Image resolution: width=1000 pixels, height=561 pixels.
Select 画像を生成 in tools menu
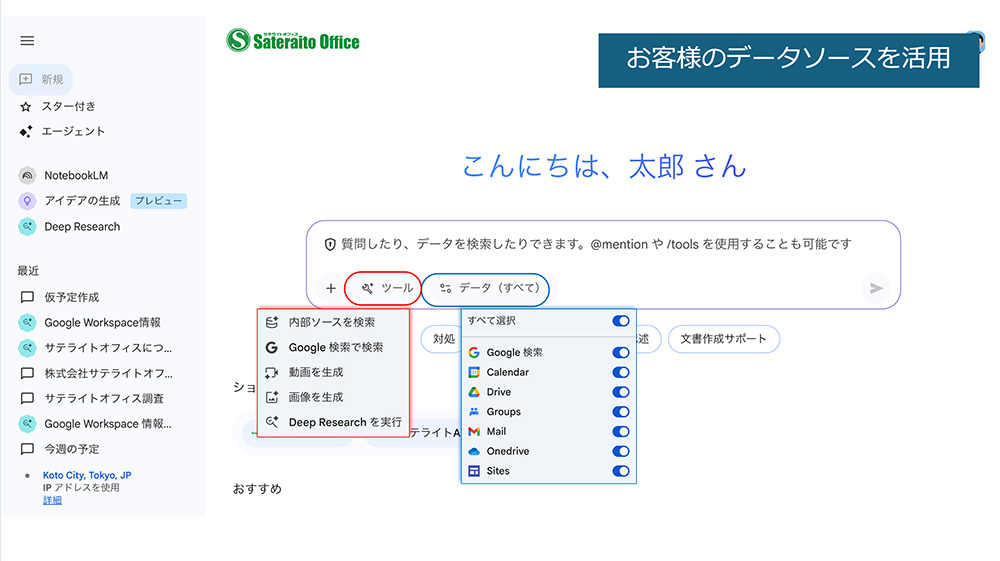(x=315, y=397)
